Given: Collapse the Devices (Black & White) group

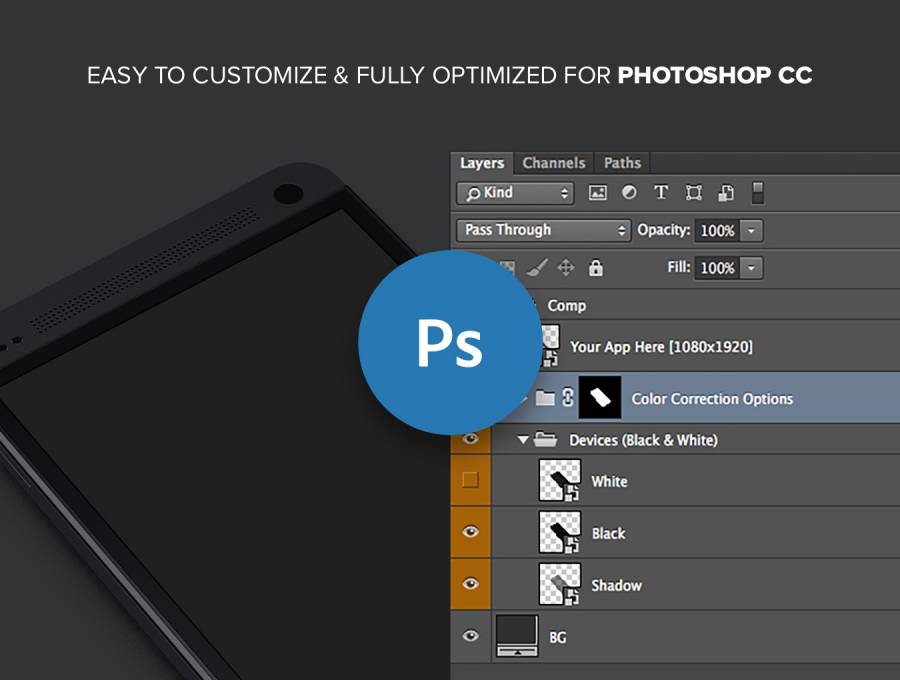Looking at the screenshot, I should [x=523, y=440].
